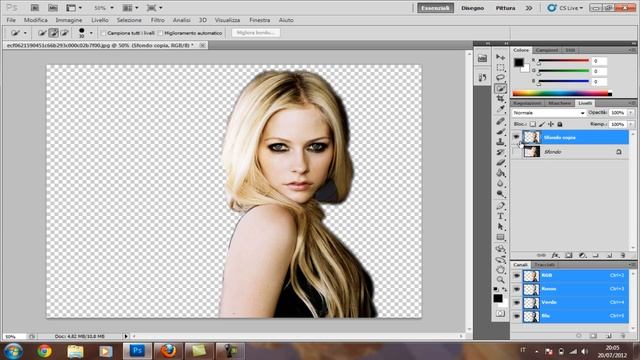
Task: Expand more workspaces chevron
Action: tap(529, 8)
